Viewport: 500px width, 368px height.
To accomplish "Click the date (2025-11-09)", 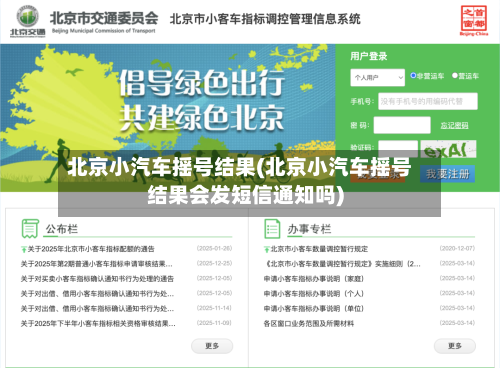I will (x=214, y=323).
